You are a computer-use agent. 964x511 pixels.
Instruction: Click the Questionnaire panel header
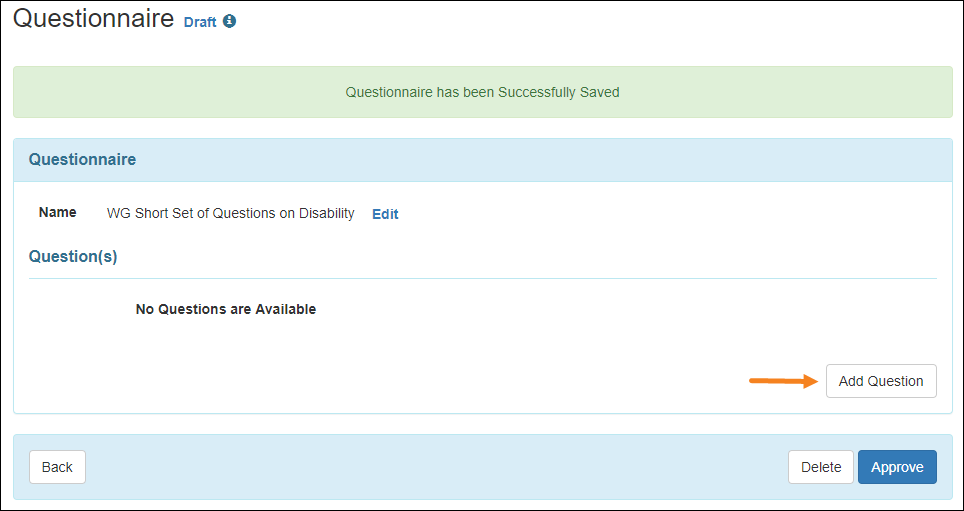[x=483, y=160]
